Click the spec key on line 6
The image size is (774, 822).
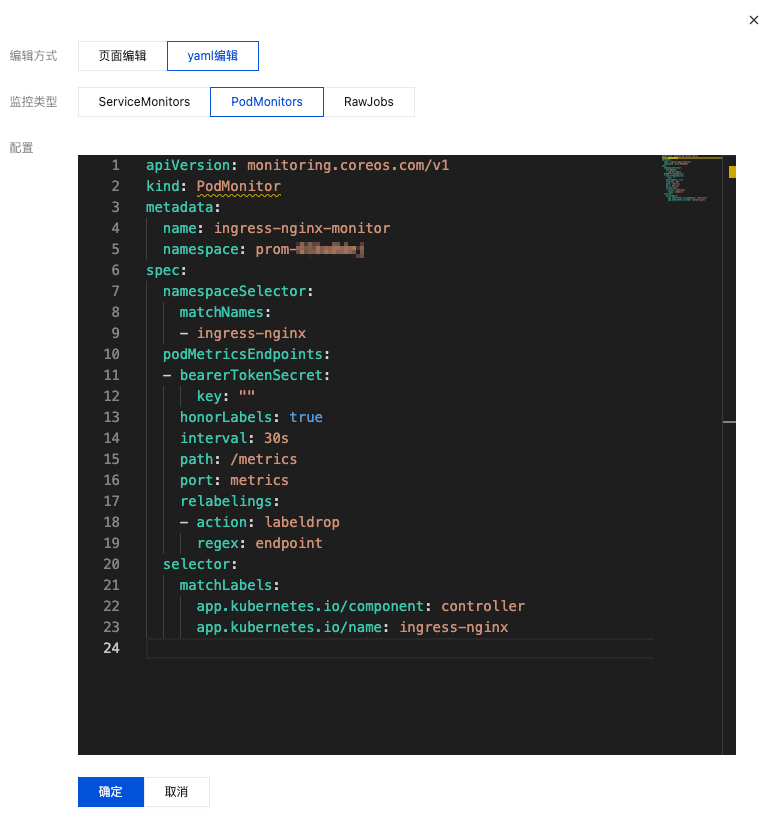(x=163, y=270)
